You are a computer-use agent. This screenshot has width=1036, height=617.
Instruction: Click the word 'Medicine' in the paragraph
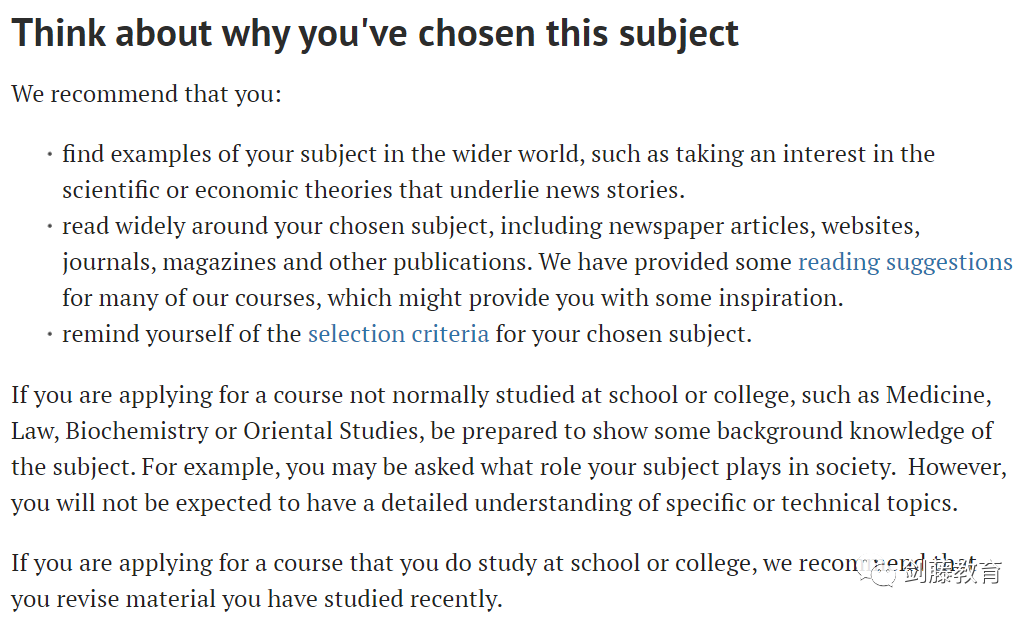click(x=936, y=395)
